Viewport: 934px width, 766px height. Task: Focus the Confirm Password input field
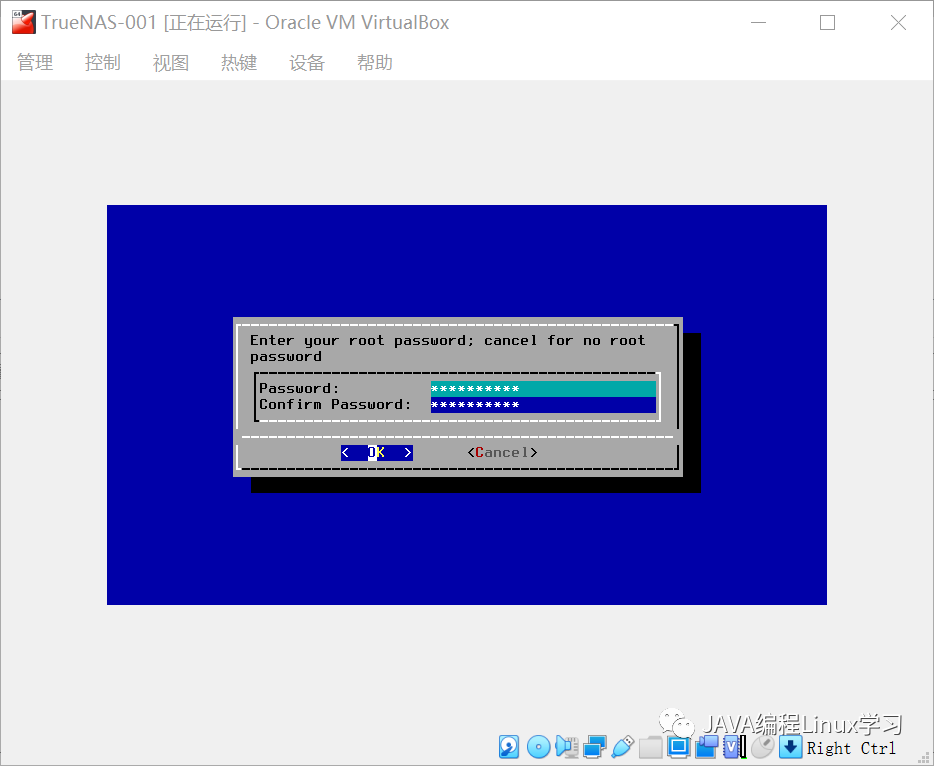[x=543, y=405]
